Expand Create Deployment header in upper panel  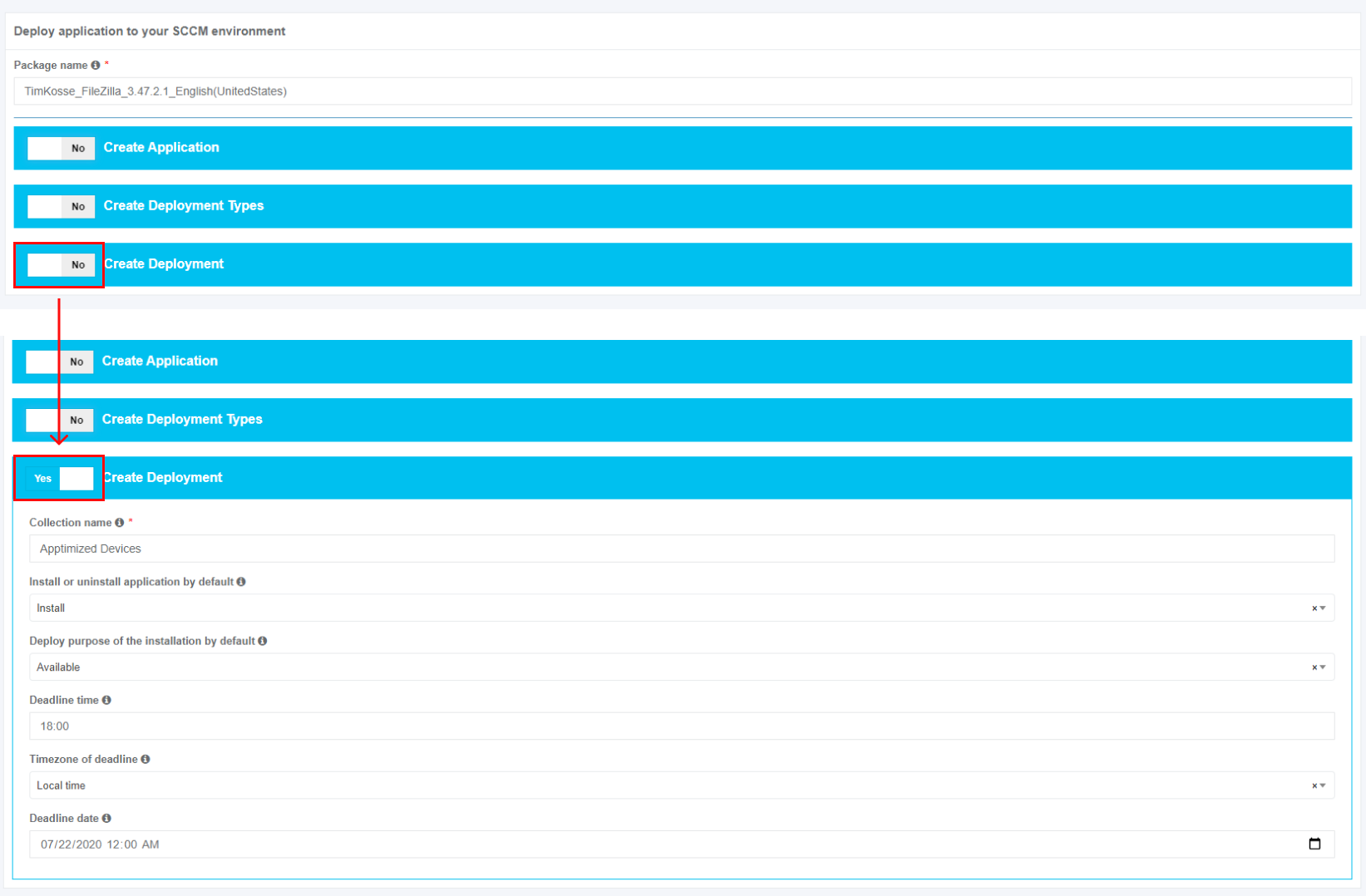pos(683,264)
